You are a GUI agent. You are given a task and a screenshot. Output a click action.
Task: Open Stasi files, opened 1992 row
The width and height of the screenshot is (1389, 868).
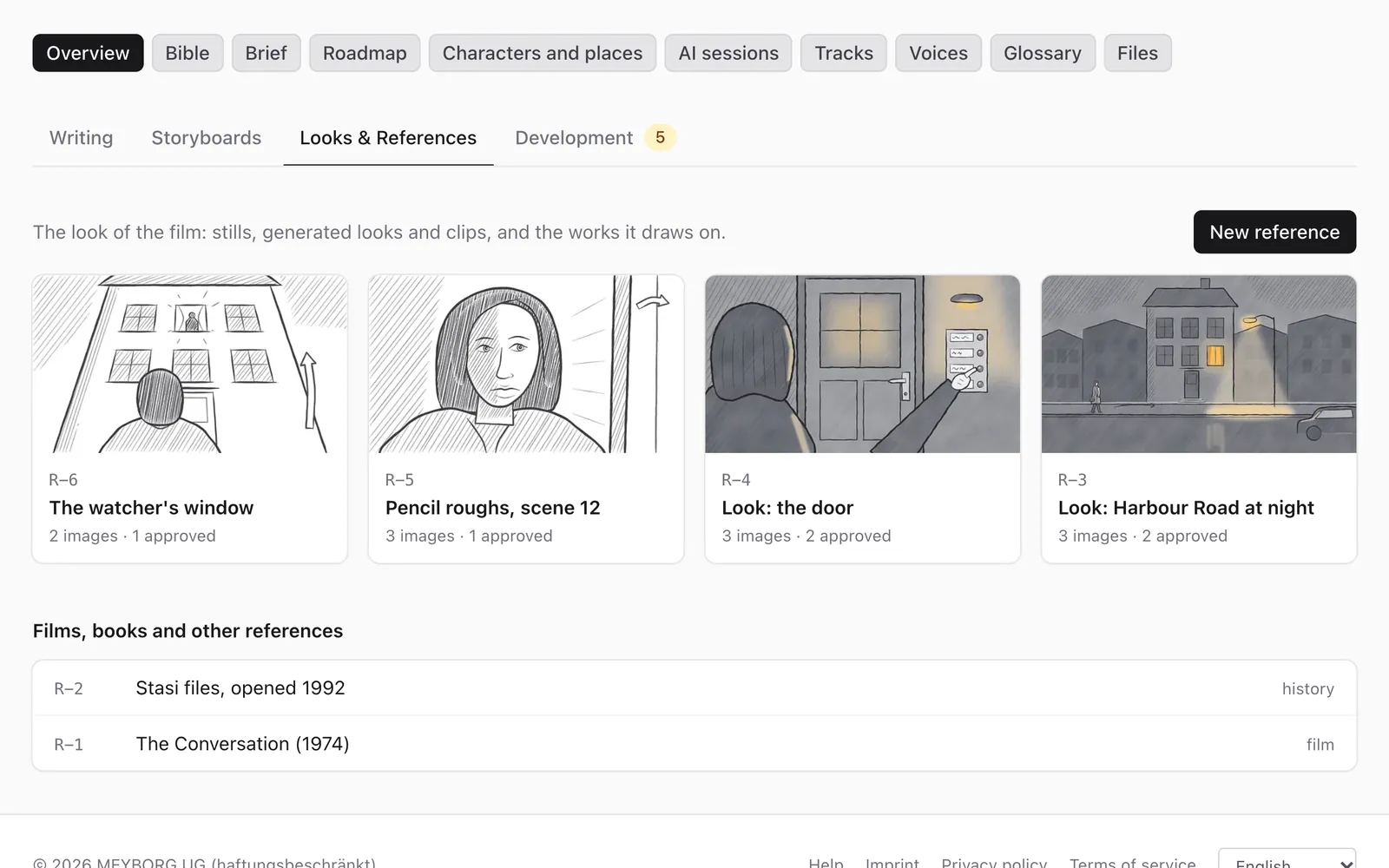(x=694, y=688)
